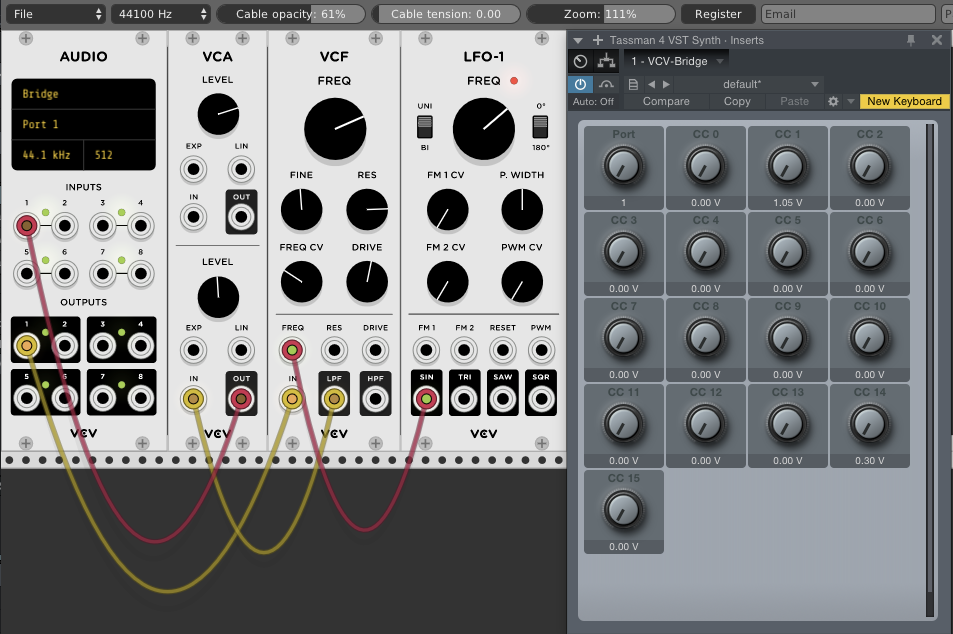Image resolution: width=953 pixels, height=634 pixels.
Task: Expand the triangle menu left of Tassman title
Action: point(578,40)
